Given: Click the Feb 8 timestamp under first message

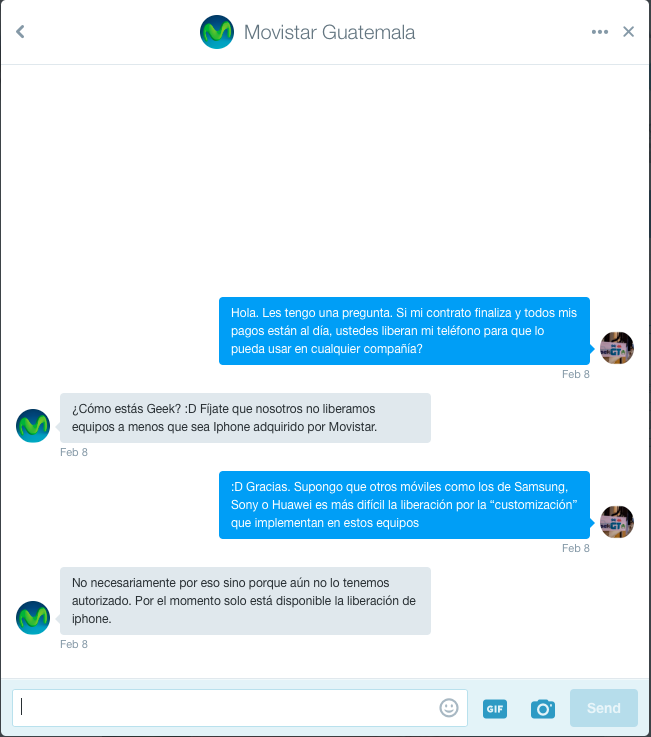Looking at the screenshot, I should pos(575,374).
